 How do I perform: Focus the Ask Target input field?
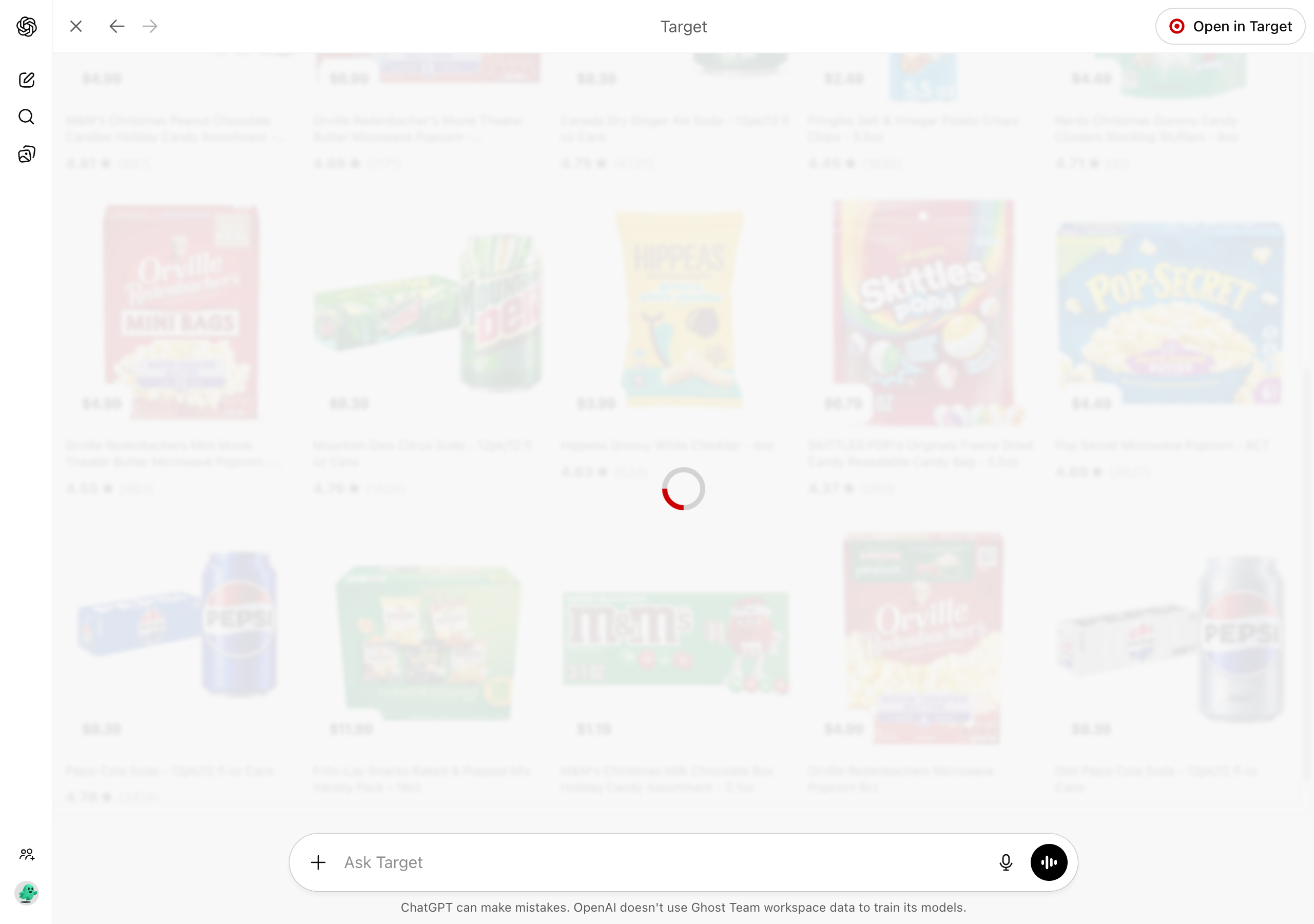click(x=664, y=862)
